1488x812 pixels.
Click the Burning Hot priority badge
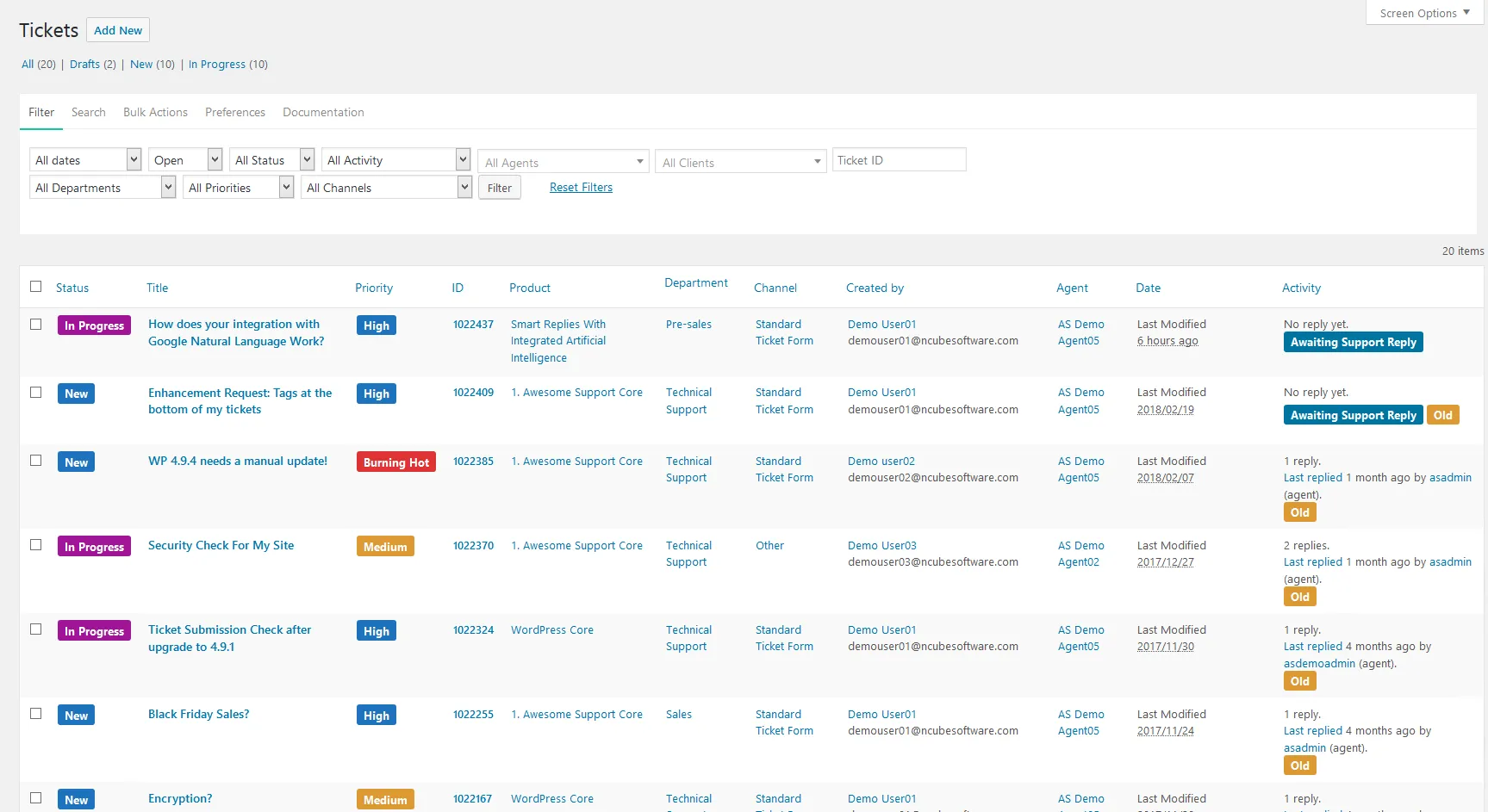[x=396, y=462]
